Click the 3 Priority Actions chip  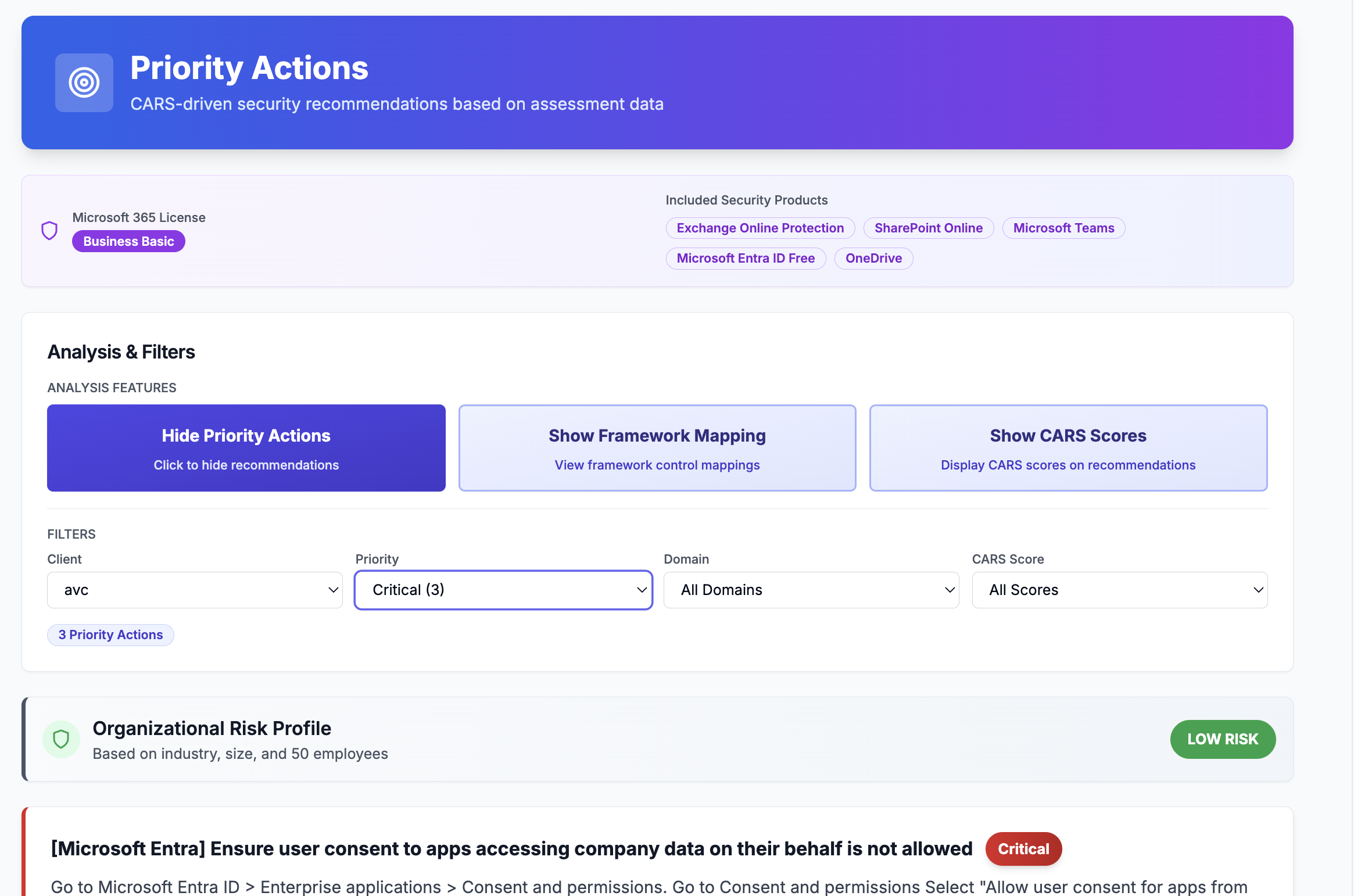click(x=110, y=635)
